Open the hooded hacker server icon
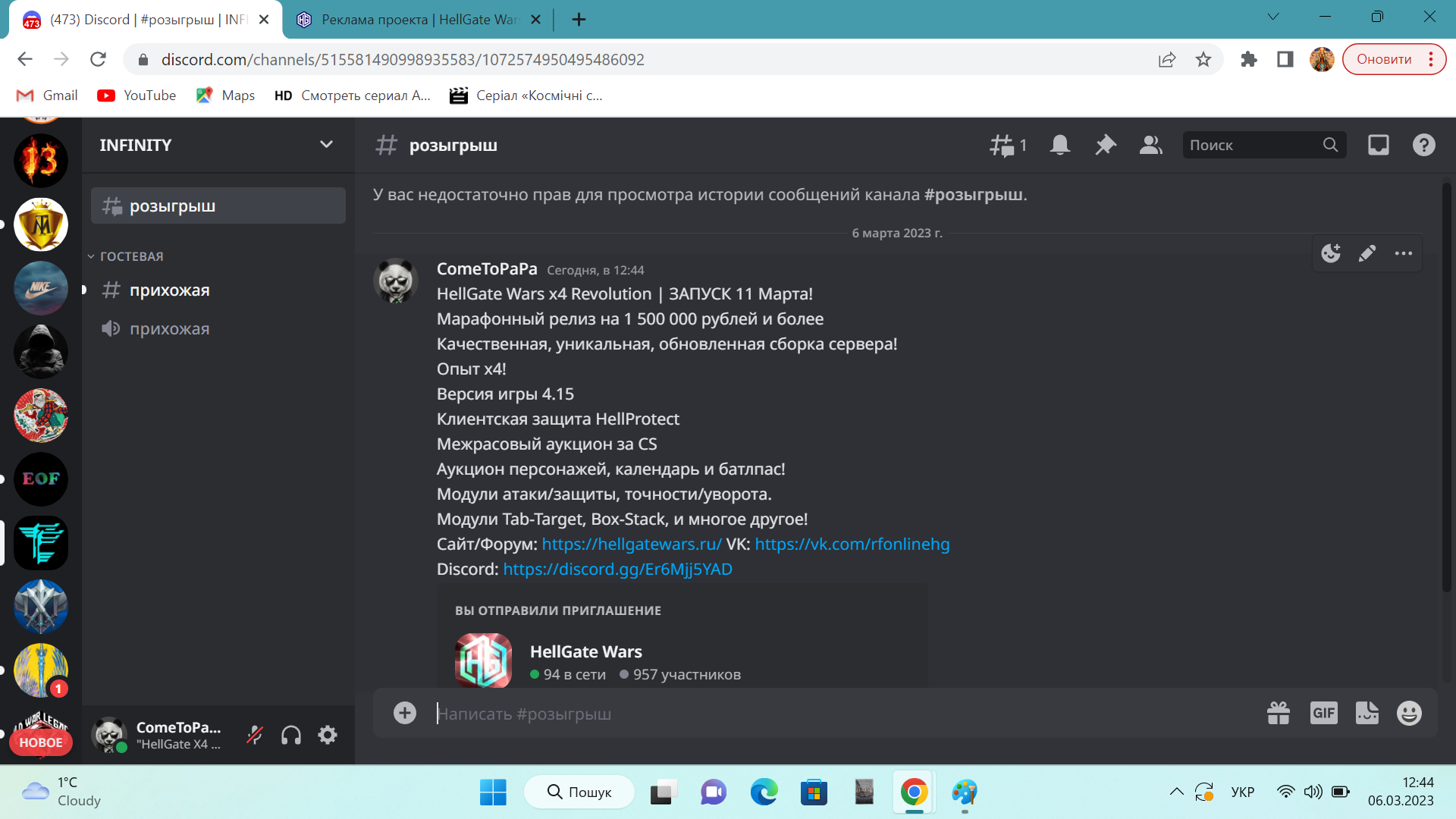Screen dimensions: 1456x819 [x=41, y=352]
